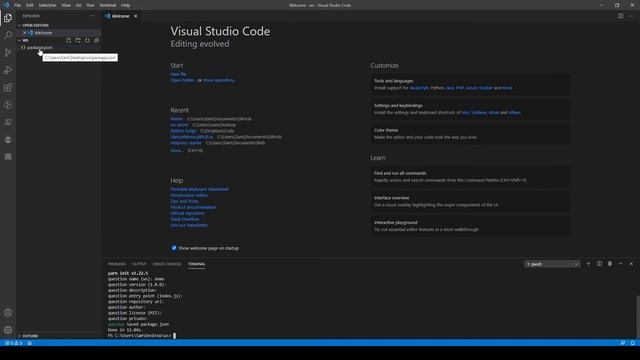Viewport: 640px width, 360px height.
Task: Open the Run and Debug view
Action: [8, 70]
